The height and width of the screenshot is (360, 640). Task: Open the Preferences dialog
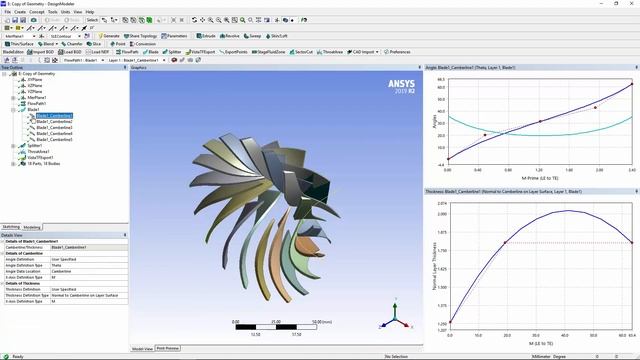tap(397, 52)
